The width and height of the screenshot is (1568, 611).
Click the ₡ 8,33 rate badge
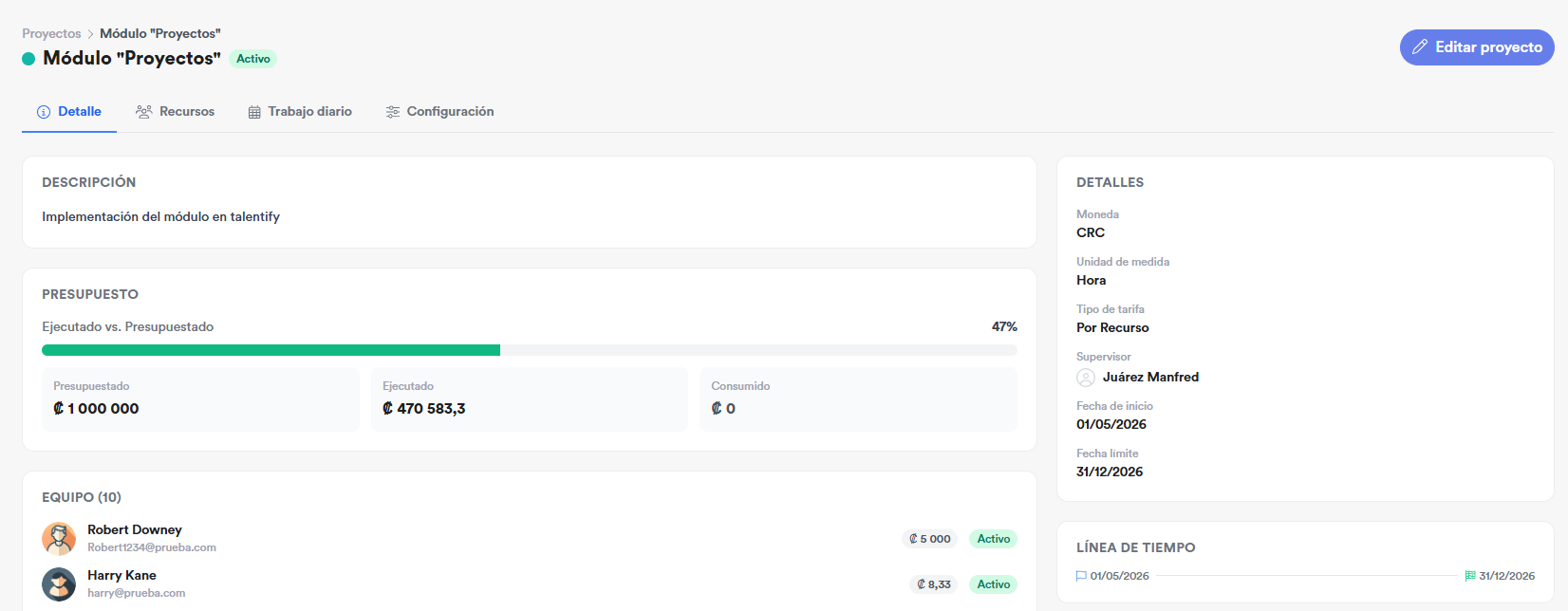[x=934, y=584]
